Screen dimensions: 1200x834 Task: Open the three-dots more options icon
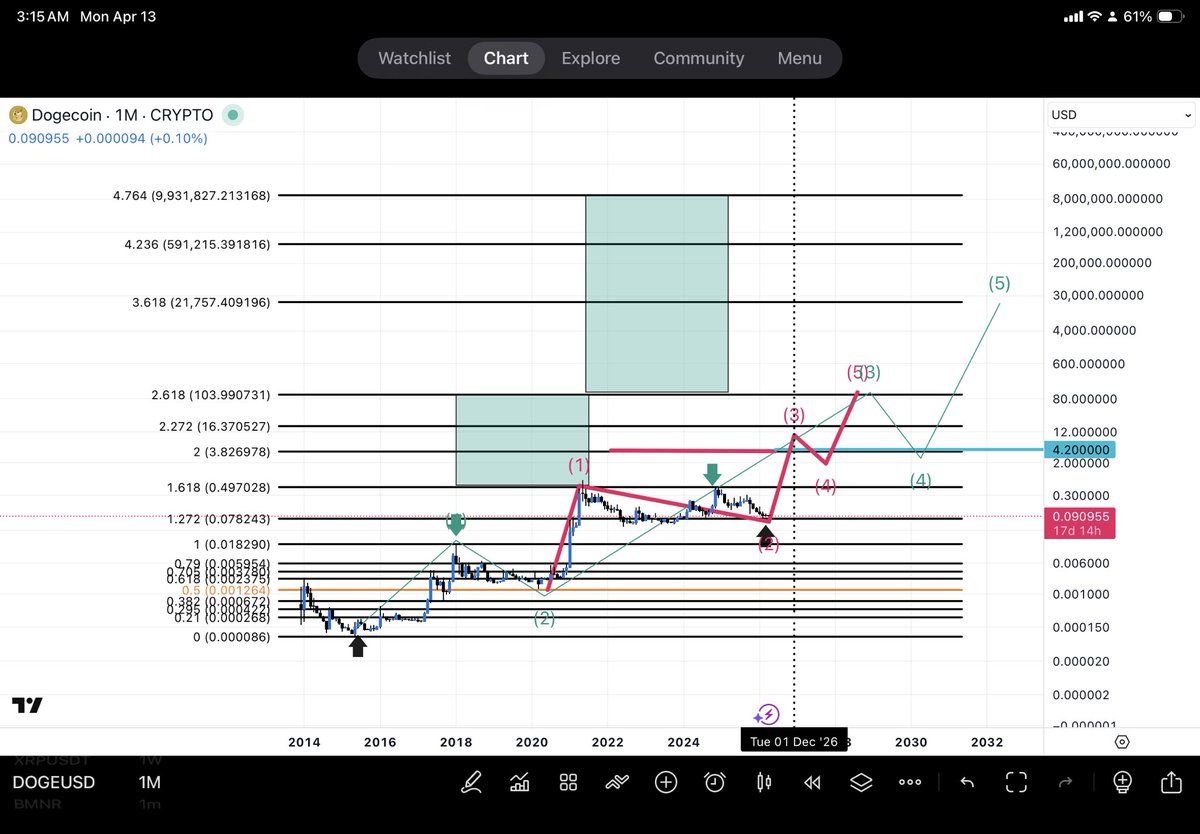pyautogui.click(x=910, y=782)
